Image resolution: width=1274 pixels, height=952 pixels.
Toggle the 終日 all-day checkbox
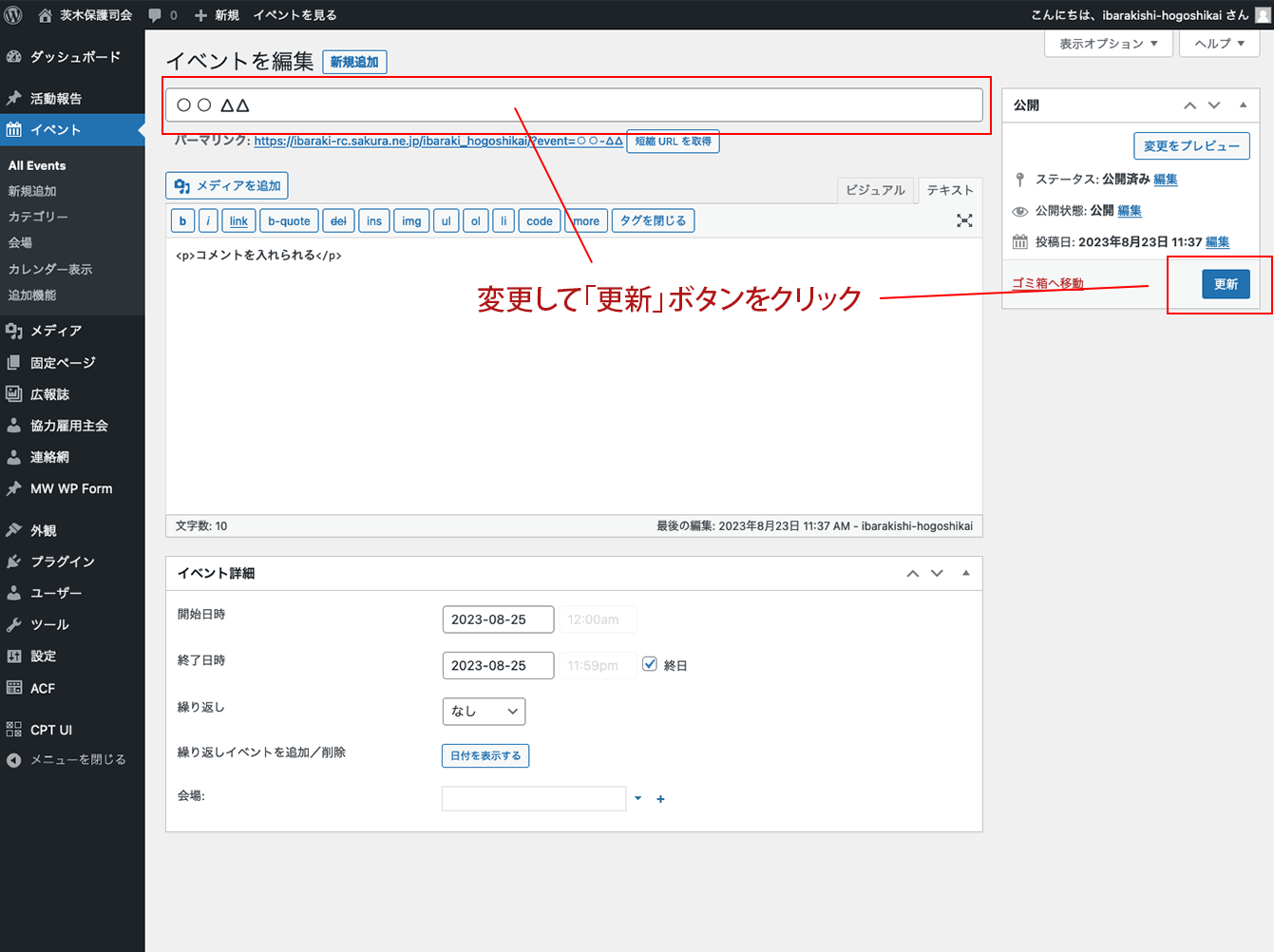tap(650, 664)
